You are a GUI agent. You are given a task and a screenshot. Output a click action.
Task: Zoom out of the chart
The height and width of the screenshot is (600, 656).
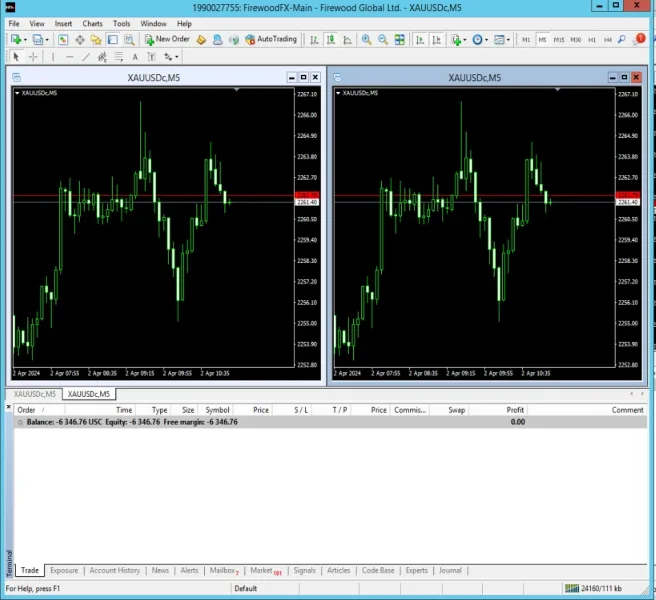383,39
